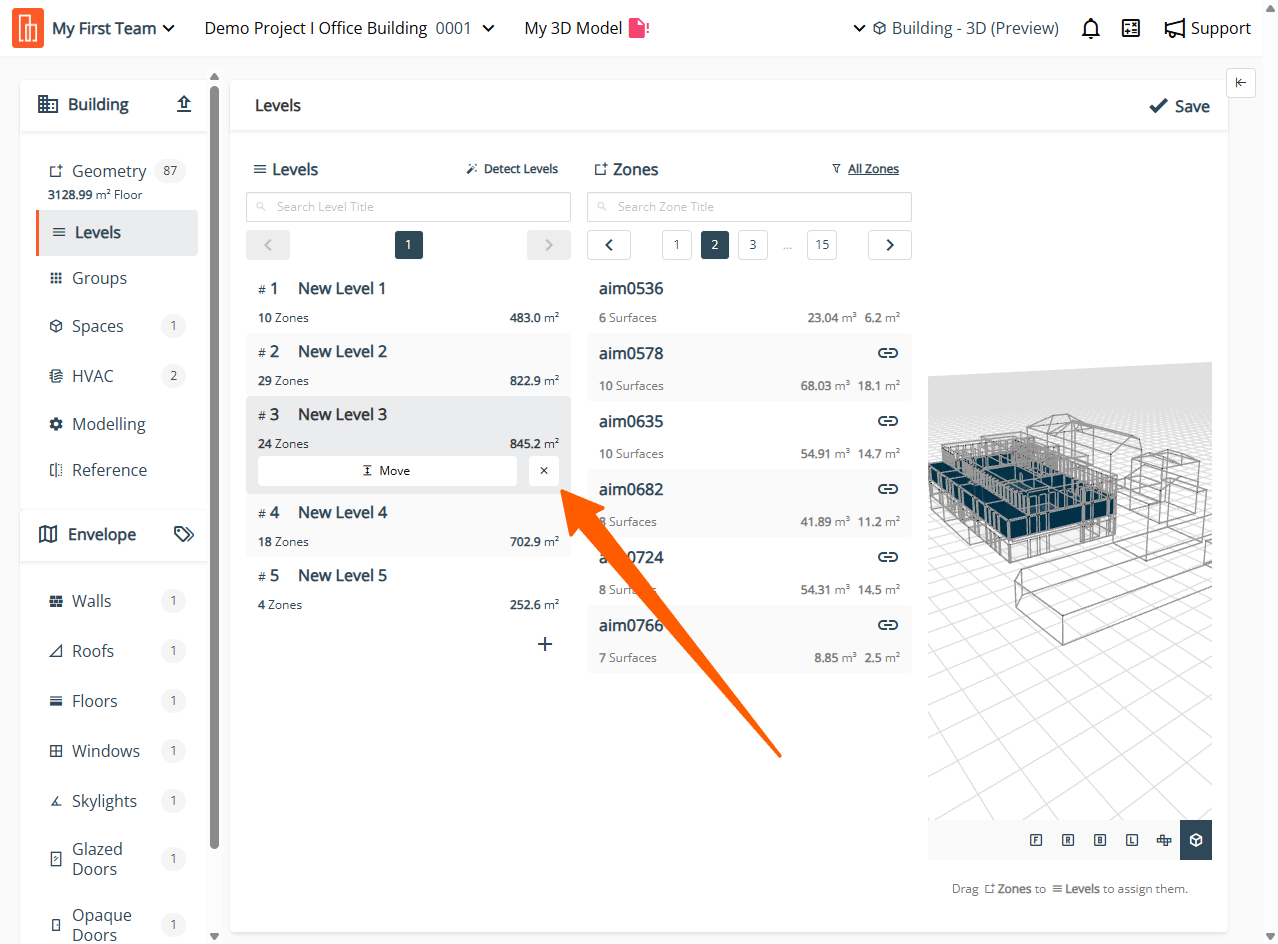Go to the HVAC sidebar item
Screen dimensions: 1278x944
coord(93,376)
